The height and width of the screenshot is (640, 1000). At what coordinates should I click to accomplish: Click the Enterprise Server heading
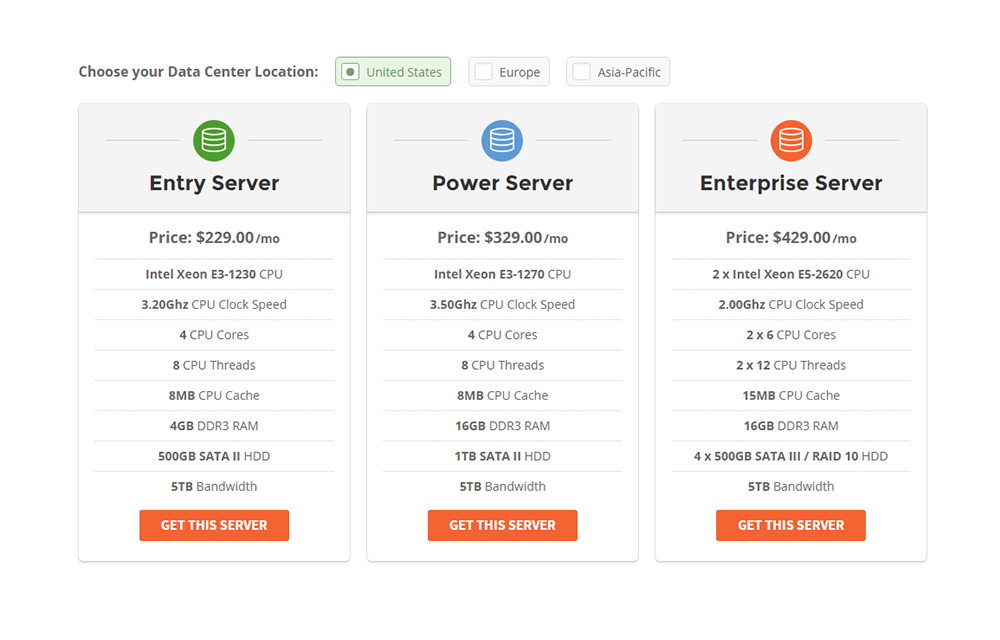click(x=791, y=184)
